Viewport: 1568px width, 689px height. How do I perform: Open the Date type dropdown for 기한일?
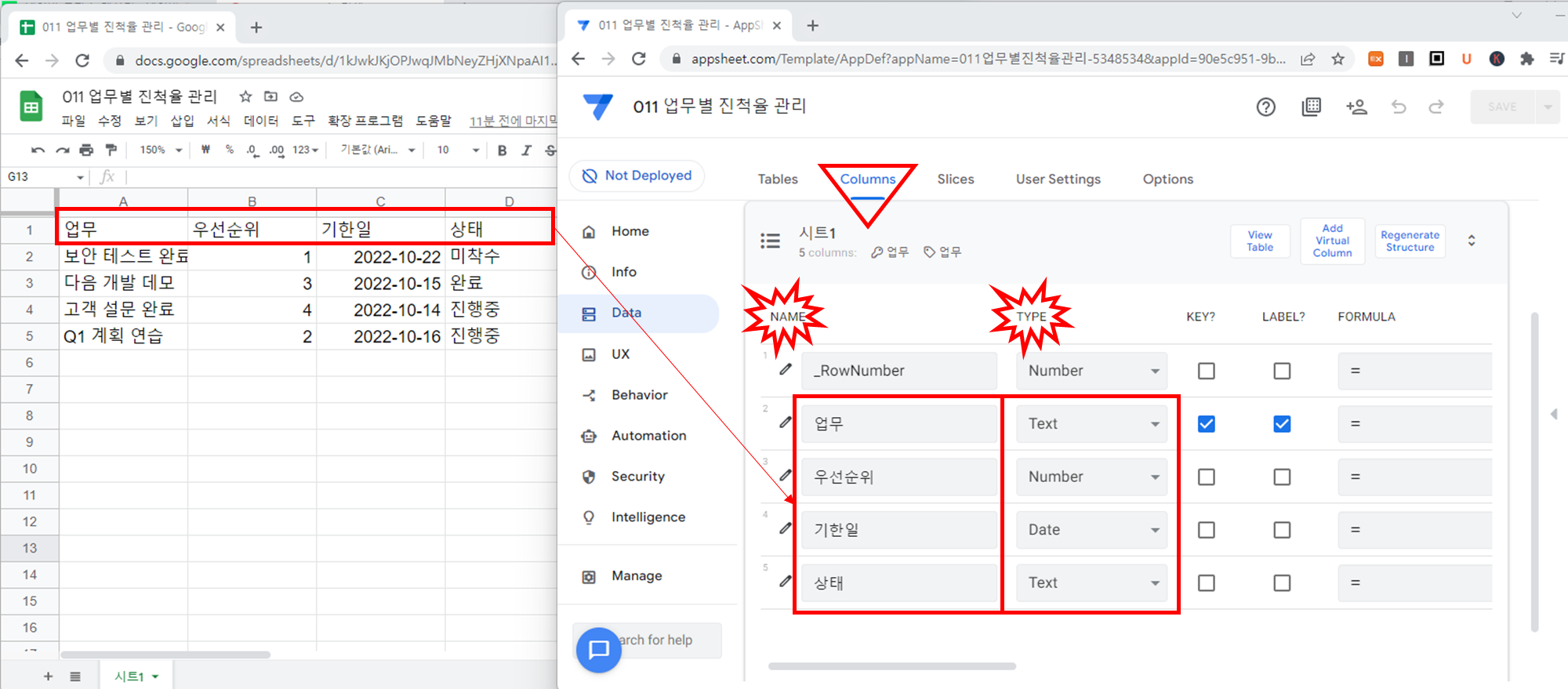coord(1091,530)
